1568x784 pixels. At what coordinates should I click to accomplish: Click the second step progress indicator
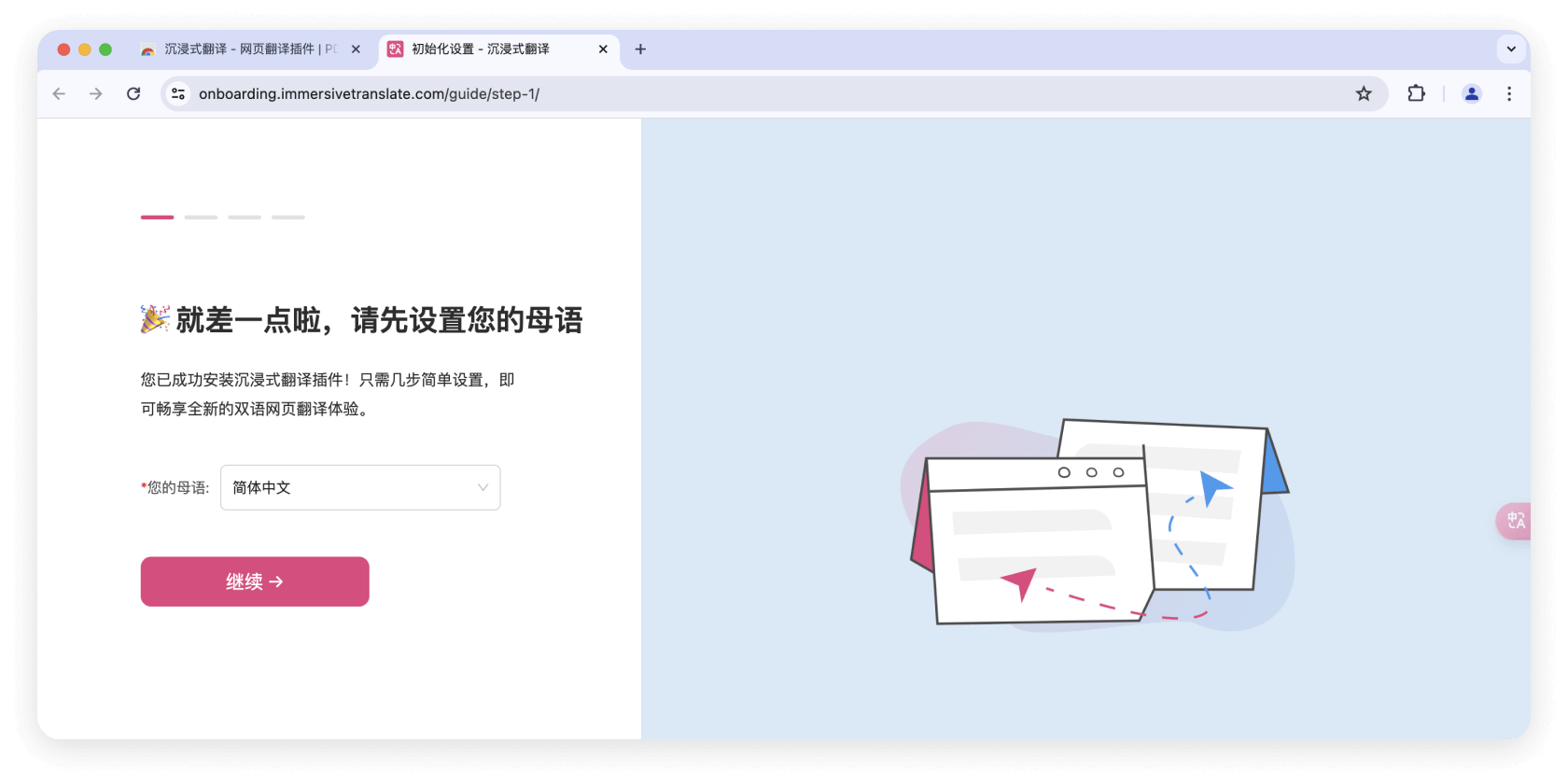pyautogui.click(x=201, y=217)
